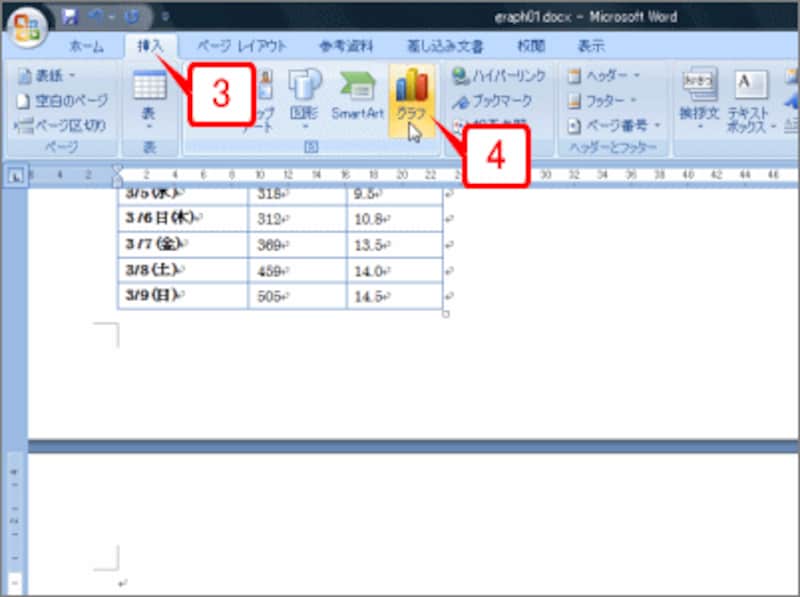Image resolution: width=800 pixels, height=597 pixels.
Task: Toggle ruler tab selector at left corner
Action: pos(15,175)
